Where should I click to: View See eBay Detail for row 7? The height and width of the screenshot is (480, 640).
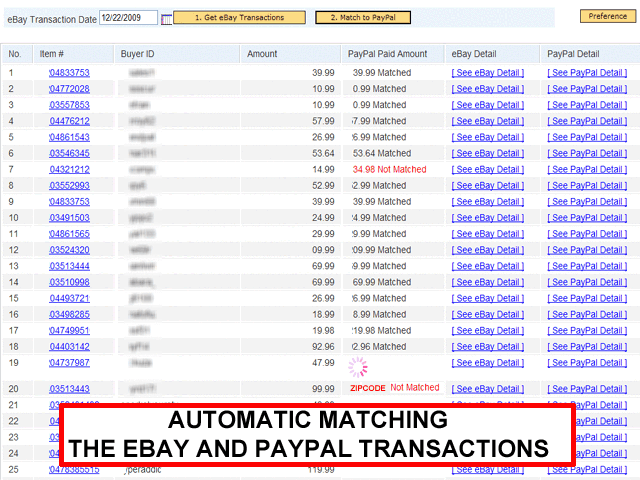[x=487, y=170]
